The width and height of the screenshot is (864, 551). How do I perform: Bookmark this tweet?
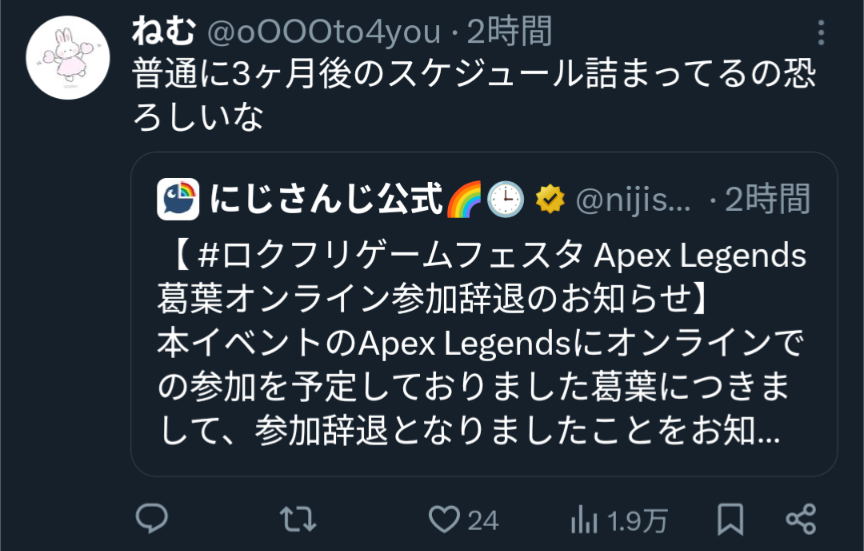point(730,519)
